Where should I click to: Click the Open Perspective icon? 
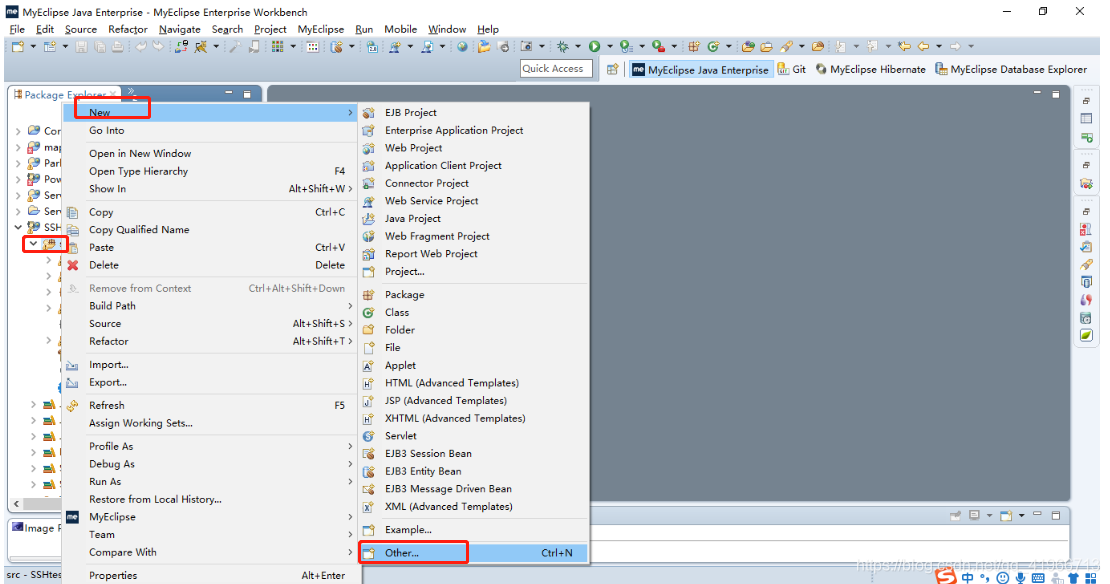[x=612, y=69]
